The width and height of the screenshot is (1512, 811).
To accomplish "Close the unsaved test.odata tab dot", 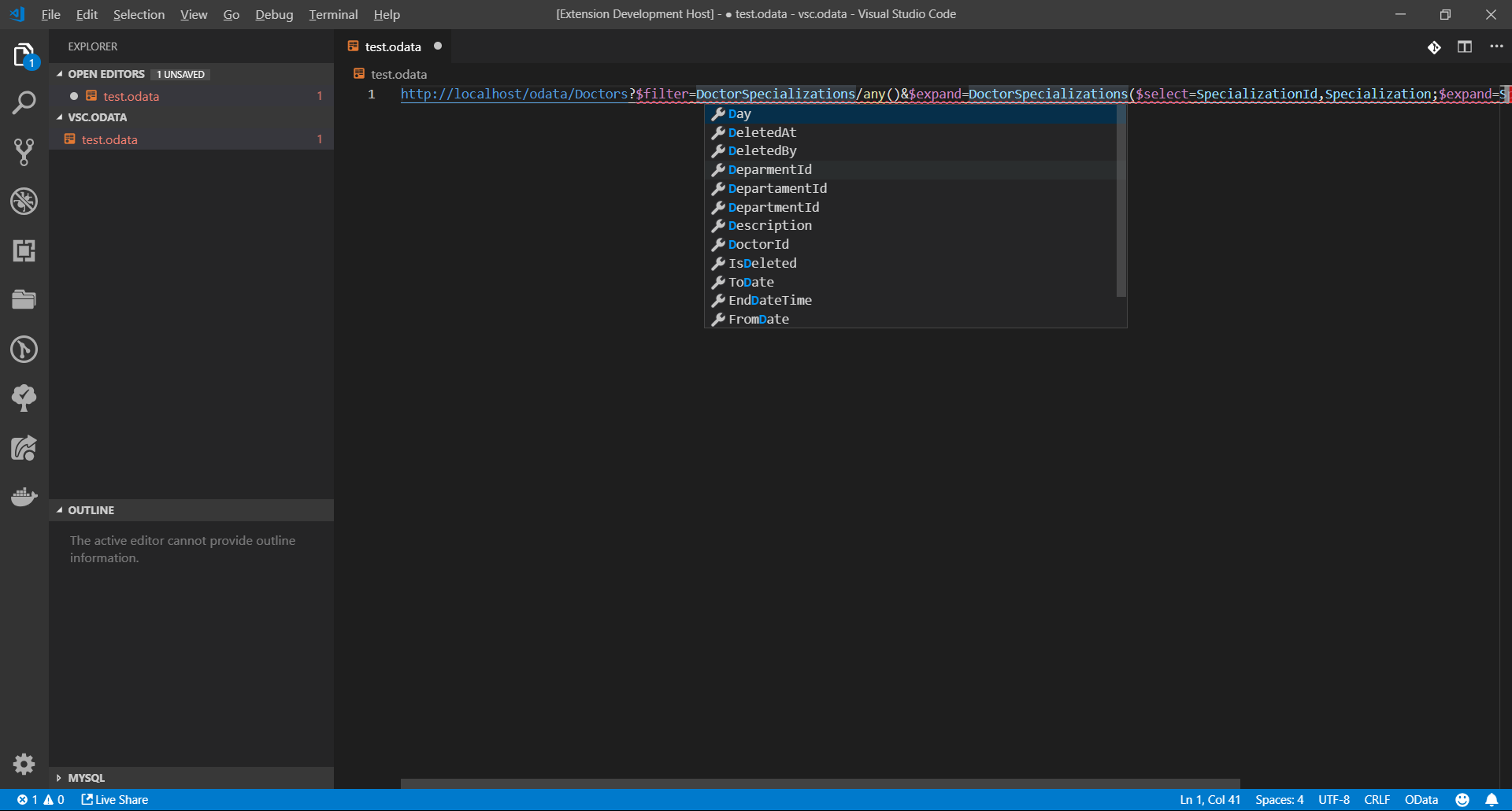I will tap(438, 46).
